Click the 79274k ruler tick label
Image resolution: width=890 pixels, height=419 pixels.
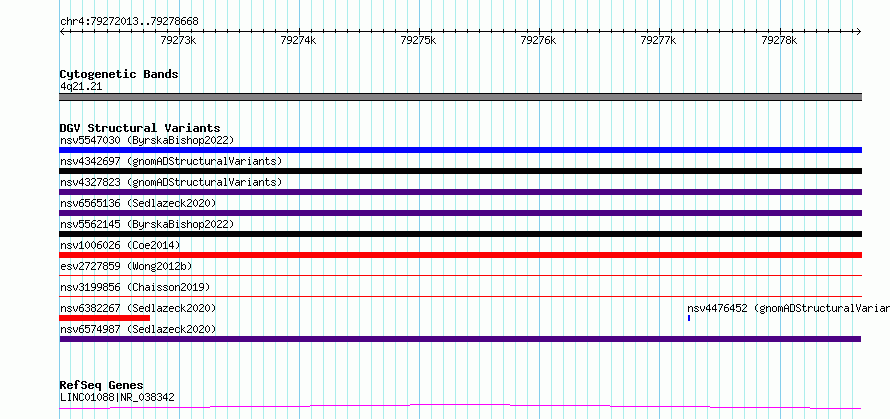point(299,40)
